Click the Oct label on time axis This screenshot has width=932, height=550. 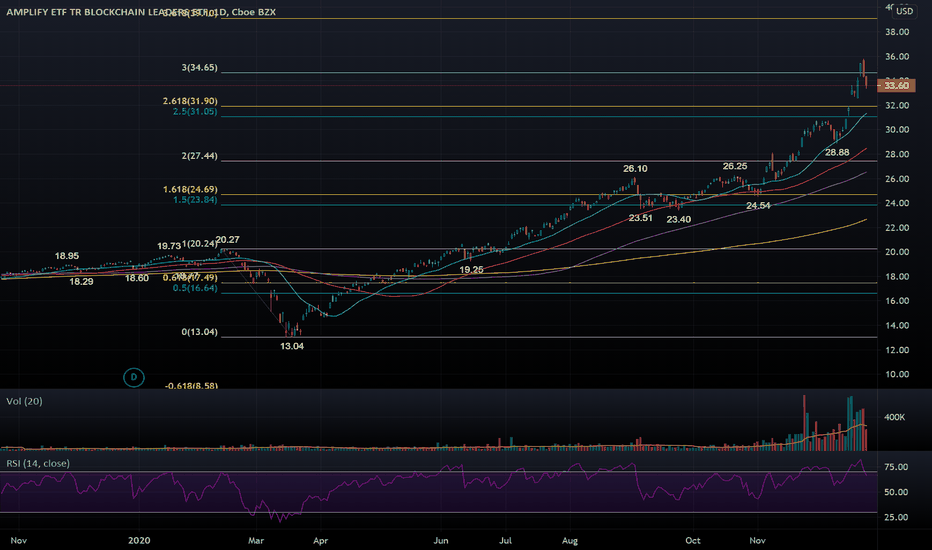693,540
